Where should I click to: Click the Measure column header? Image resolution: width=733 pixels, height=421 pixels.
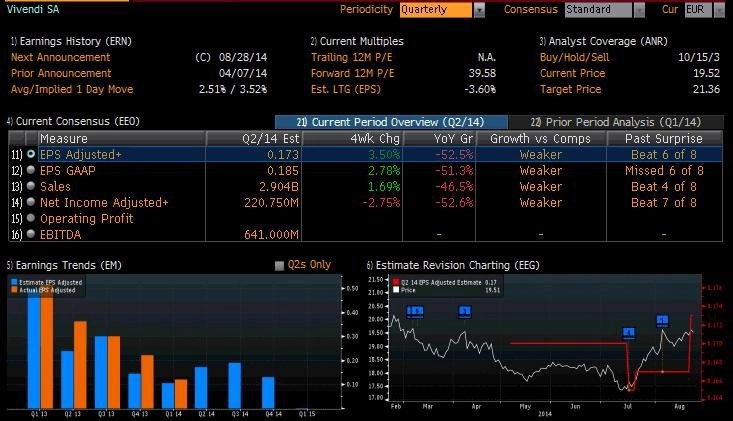[x=122, y=139]
